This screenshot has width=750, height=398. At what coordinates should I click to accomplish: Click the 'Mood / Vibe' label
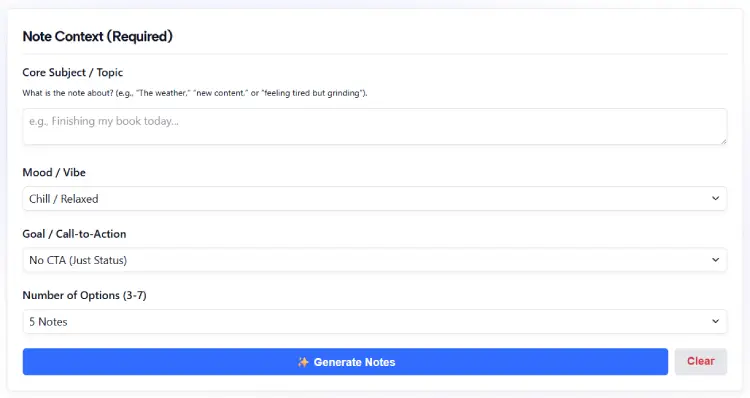(54, 172)
